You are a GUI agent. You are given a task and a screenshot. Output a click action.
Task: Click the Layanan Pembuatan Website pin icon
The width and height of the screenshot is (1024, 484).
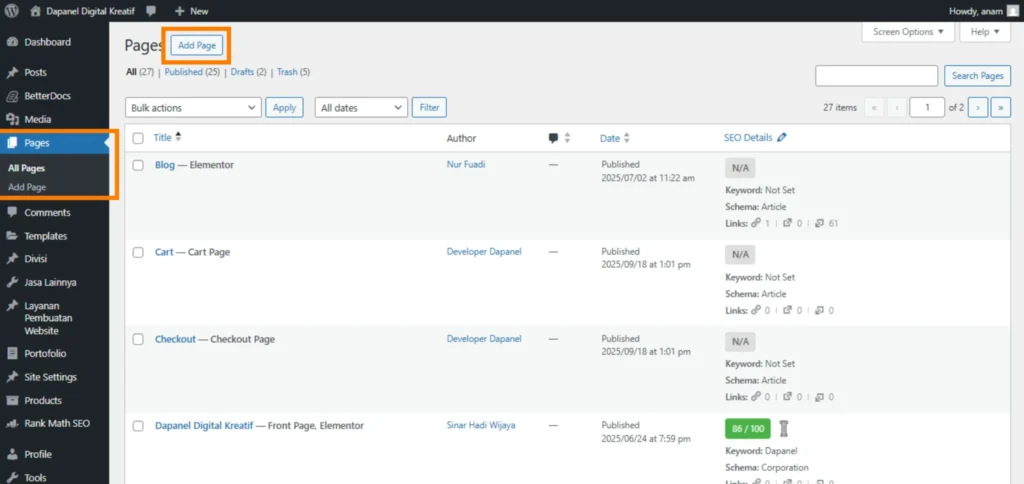click(12, 306)
